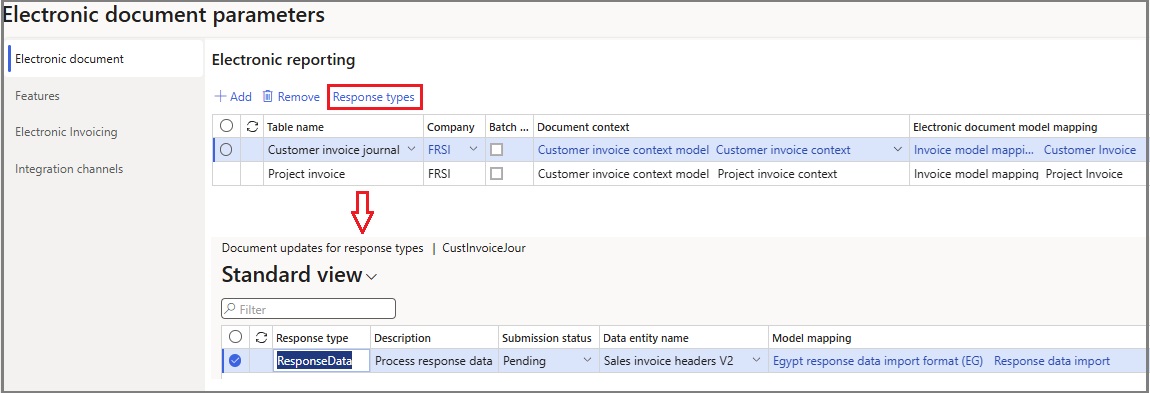Image resolution: width=1150 pixels, height=393 pixels.
Task: Open the FRSI company dropdown
Action: click(x=473, y=150)
